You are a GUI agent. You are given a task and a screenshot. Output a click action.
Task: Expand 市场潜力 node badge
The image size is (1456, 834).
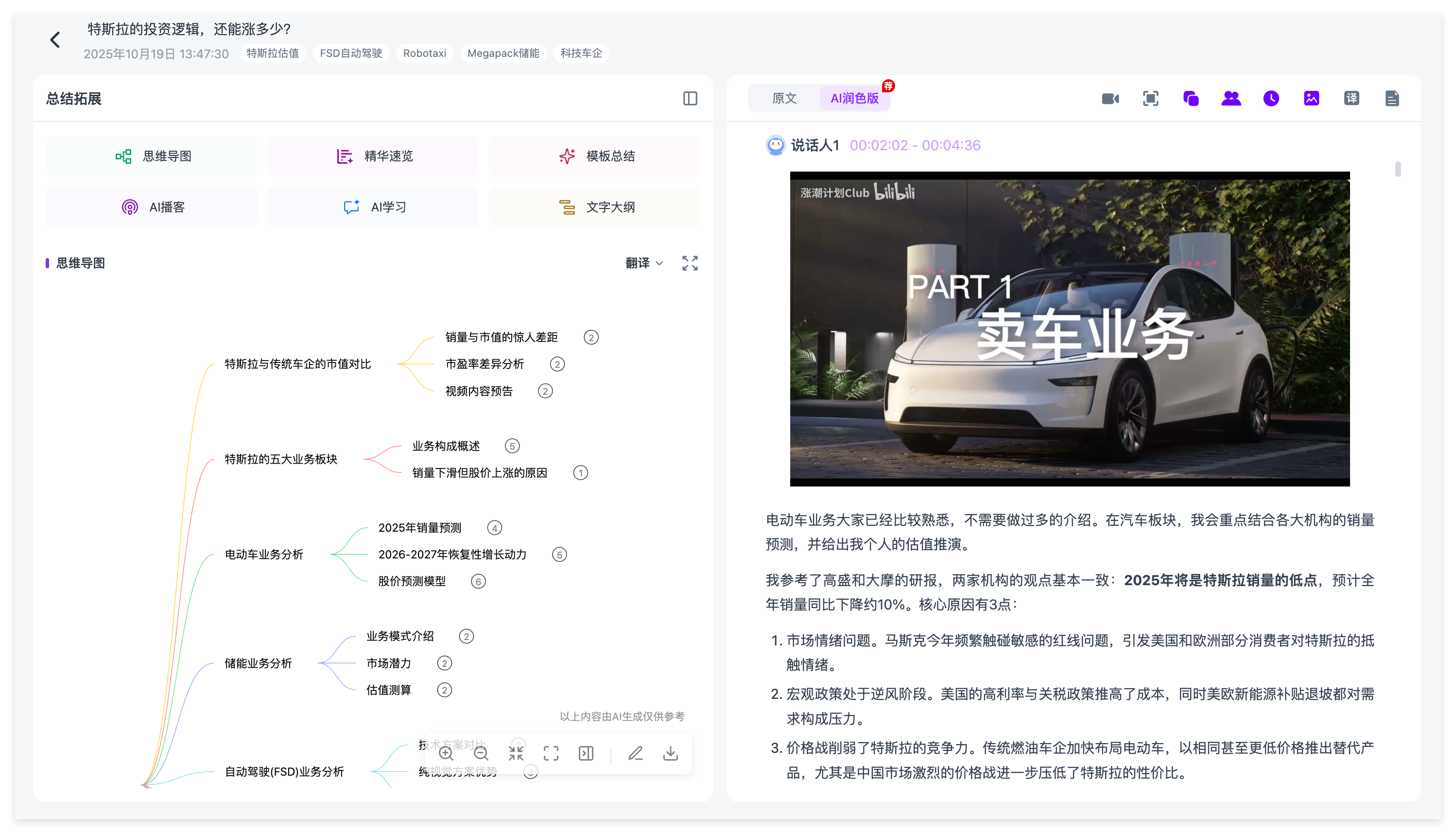pyautogui.click(x=445, y=663)
